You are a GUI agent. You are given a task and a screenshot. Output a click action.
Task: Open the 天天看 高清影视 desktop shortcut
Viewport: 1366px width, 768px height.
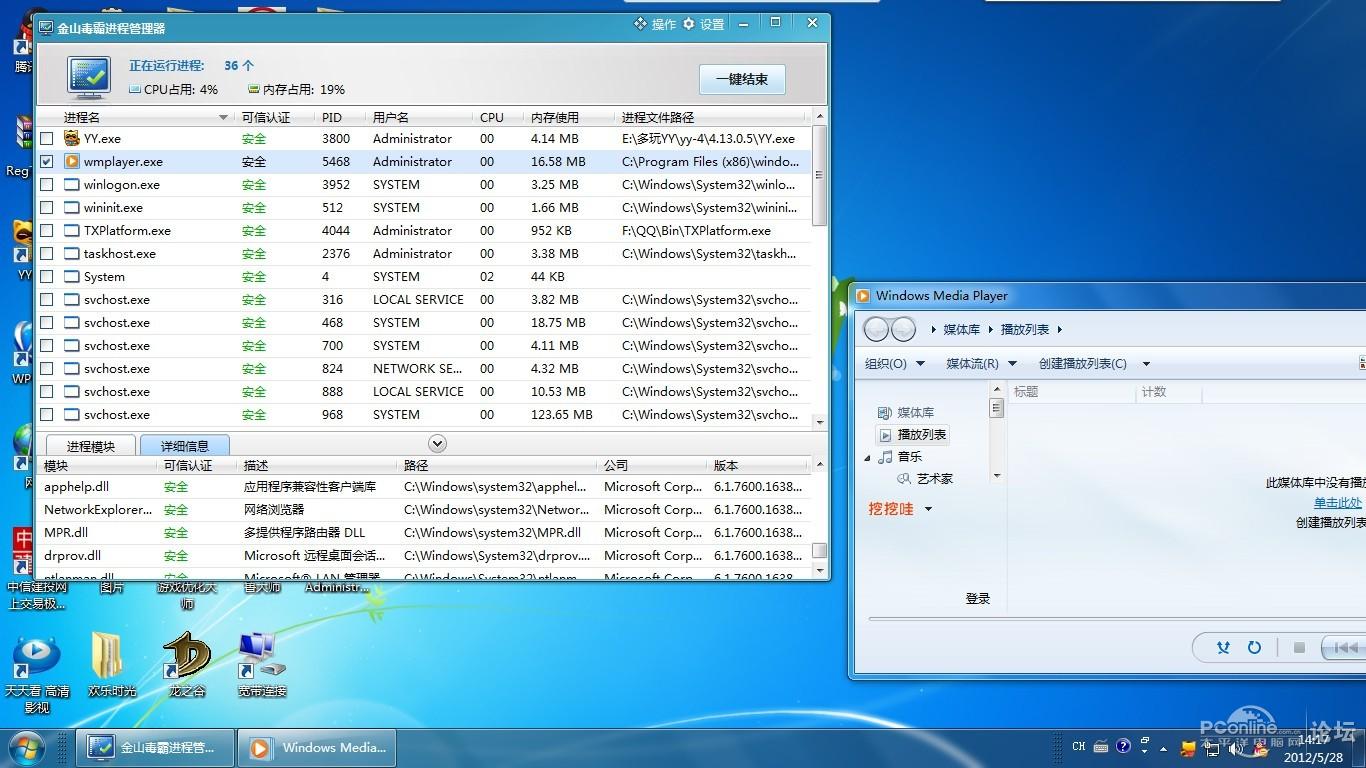coord(37,675)
